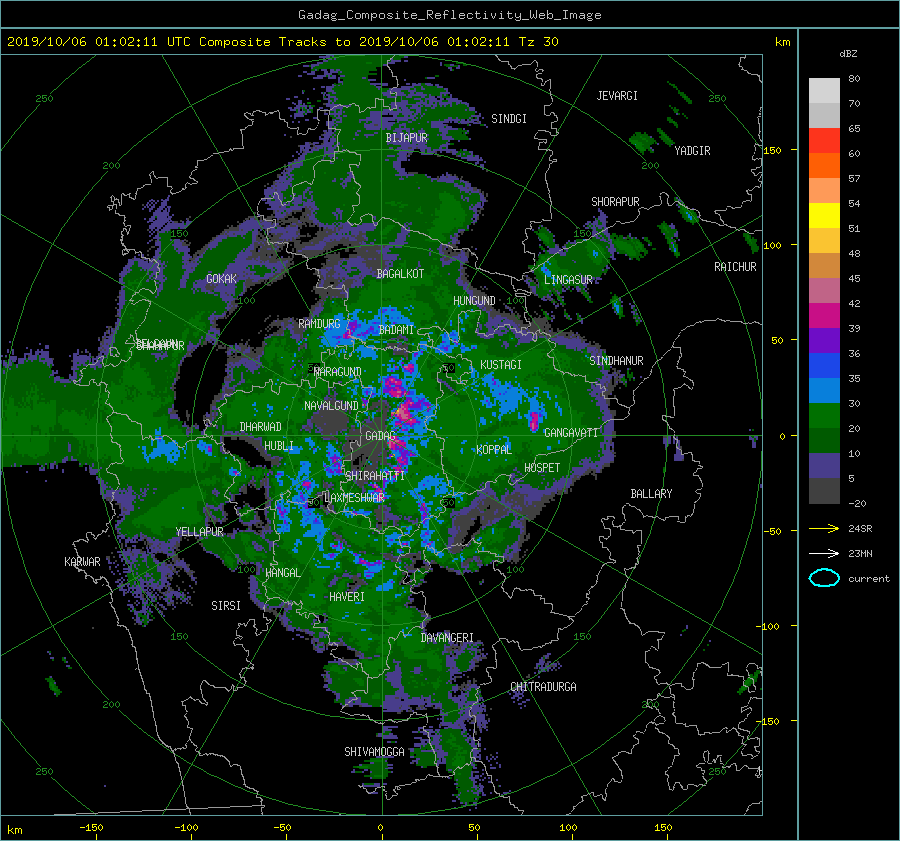Viewport: 900px width, 841px height.
Task: Click the LAXMESHWAR city label
Action: click(x=354, y=498)
